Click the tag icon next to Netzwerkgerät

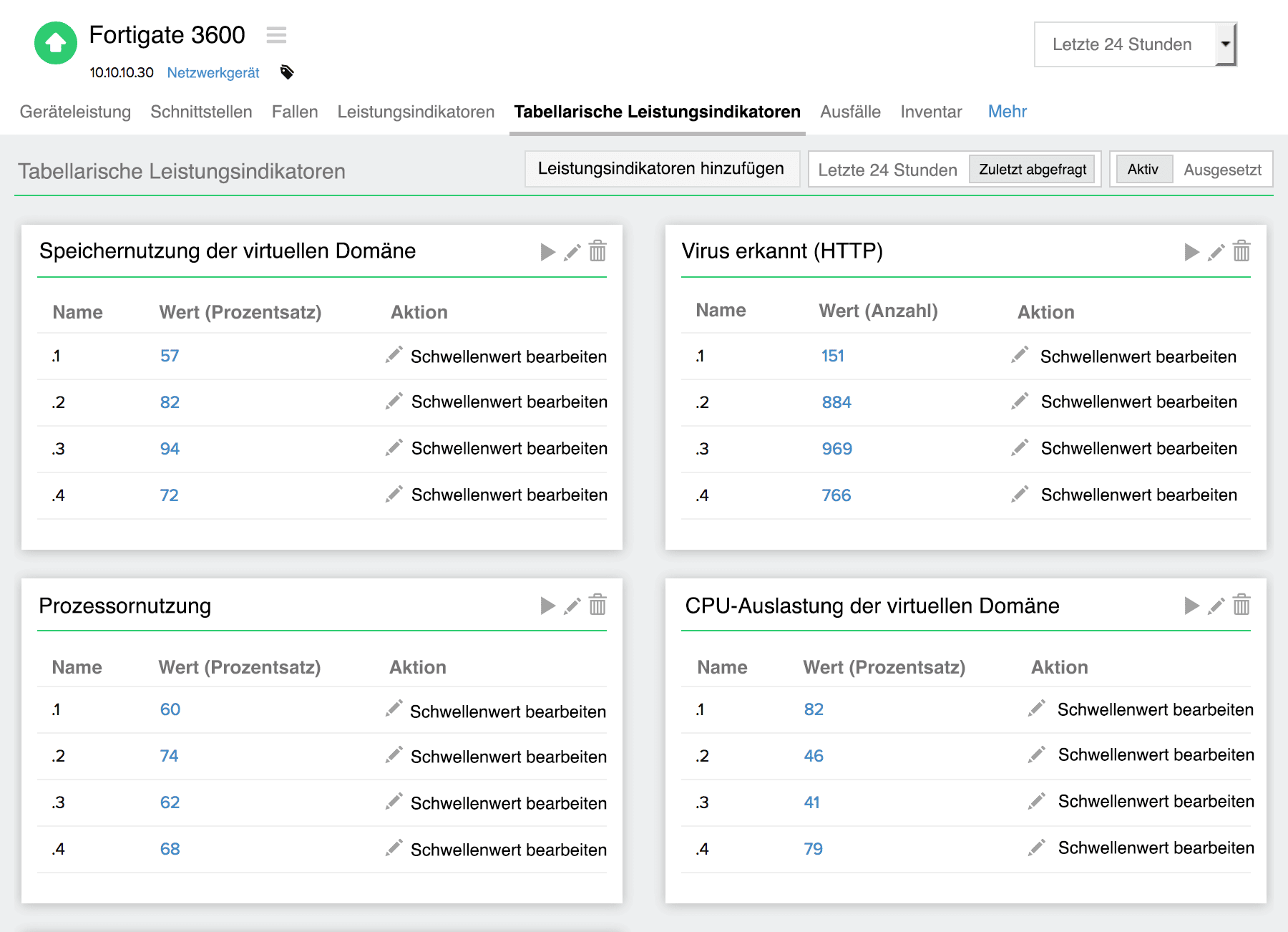tap(287, 72)
